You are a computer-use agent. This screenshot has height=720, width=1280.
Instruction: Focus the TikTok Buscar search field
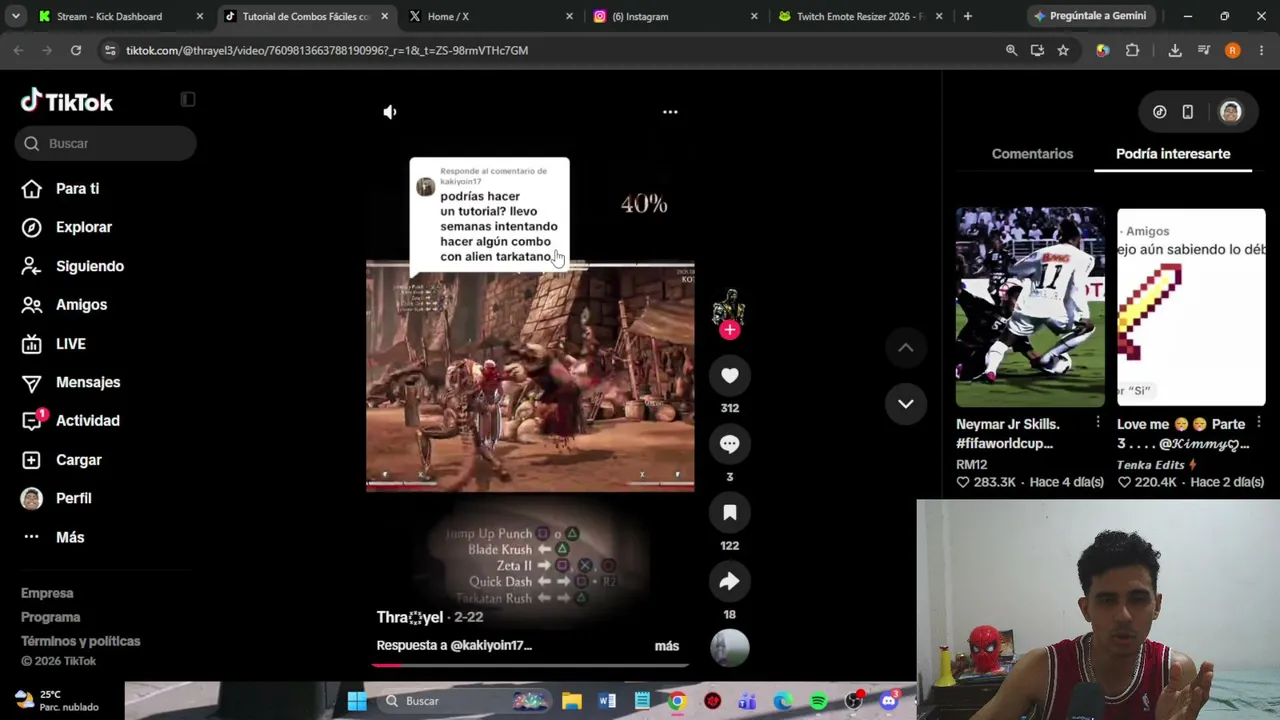click(x=106, y=143)
